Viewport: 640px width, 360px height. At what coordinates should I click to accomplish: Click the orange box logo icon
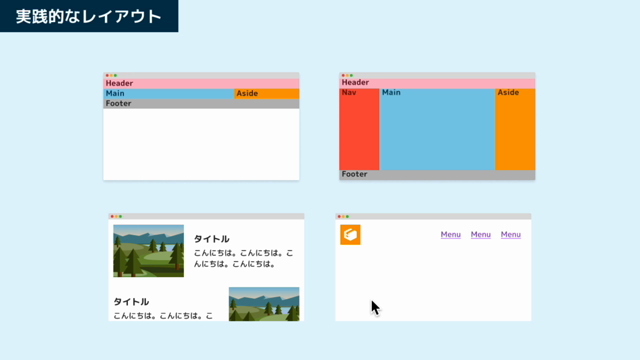click(350, 235)
